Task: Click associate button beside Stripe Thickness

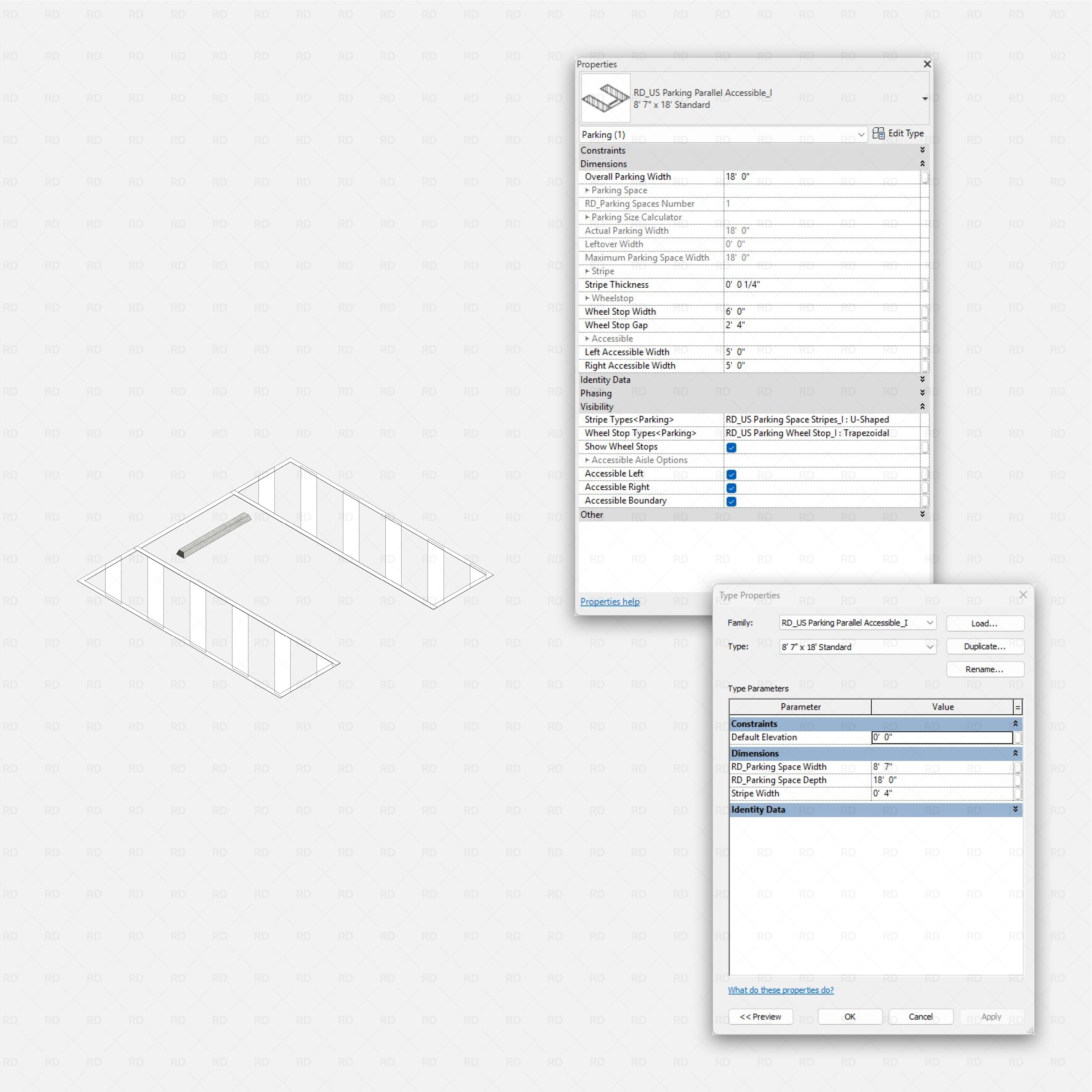Action: 925,285
